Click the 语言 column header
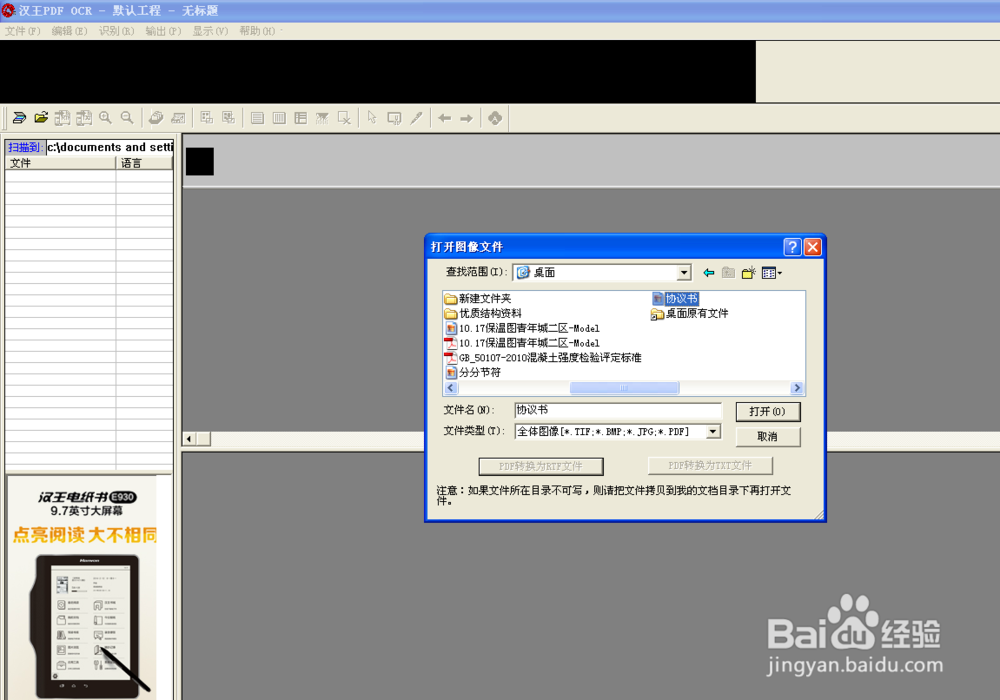The width and height of the screenshot is (1000, 700). click(x=144, y=163)
